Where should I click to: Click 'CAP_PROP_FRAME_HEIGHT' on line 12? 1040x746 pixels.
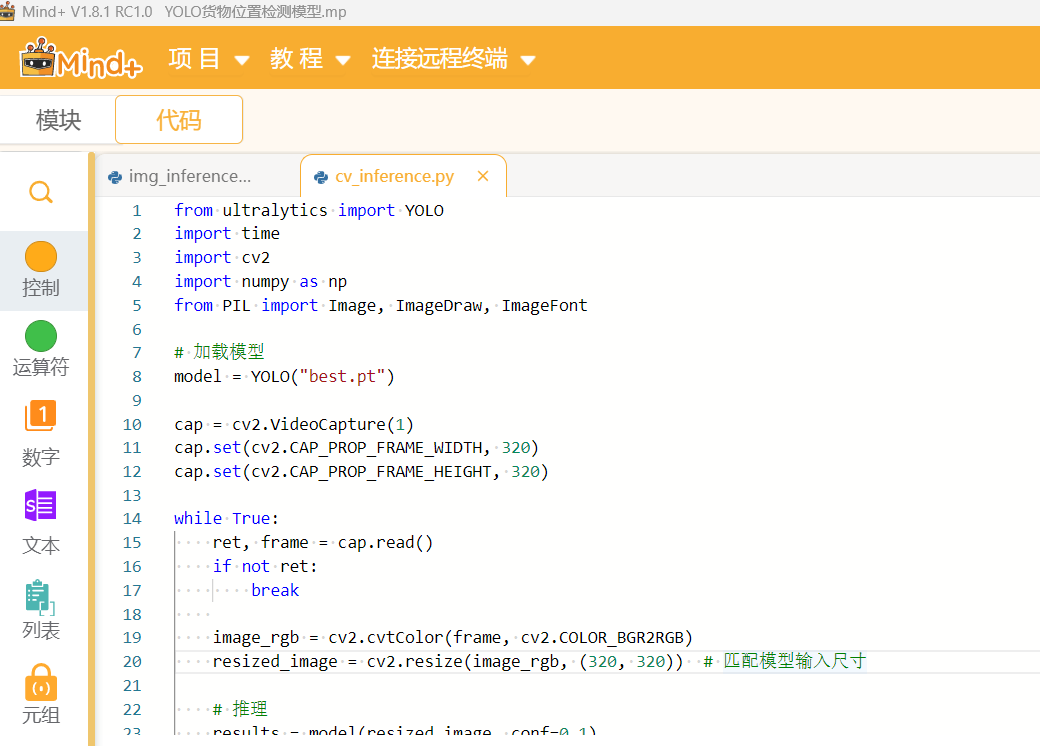coord(391,472)
